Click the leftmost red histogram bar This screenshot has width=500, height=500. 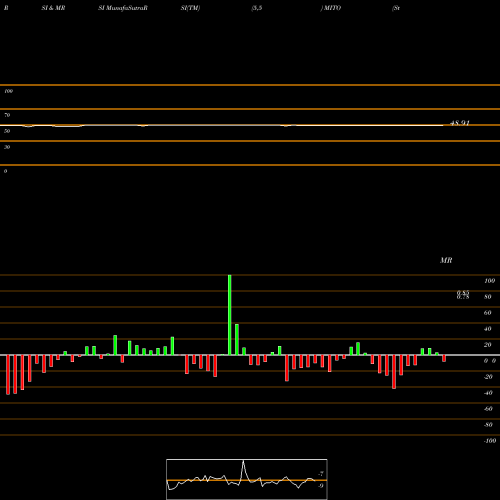coord(8,375)
